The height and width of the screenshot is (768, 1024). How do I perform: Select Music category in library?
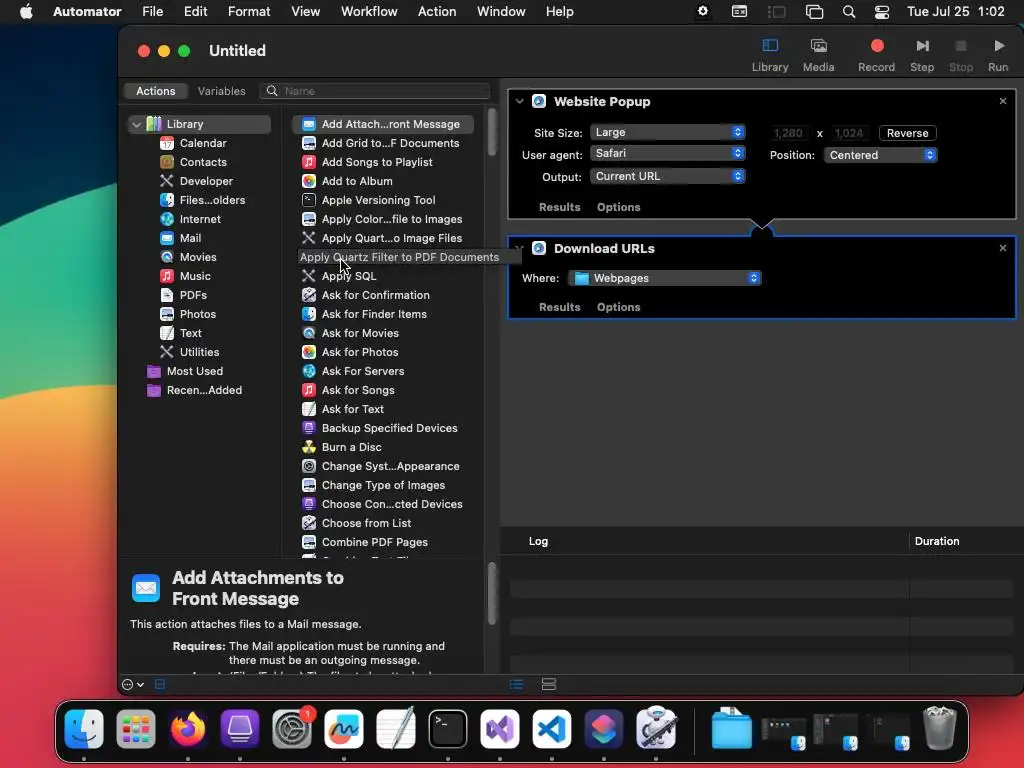tap(195, 276)
